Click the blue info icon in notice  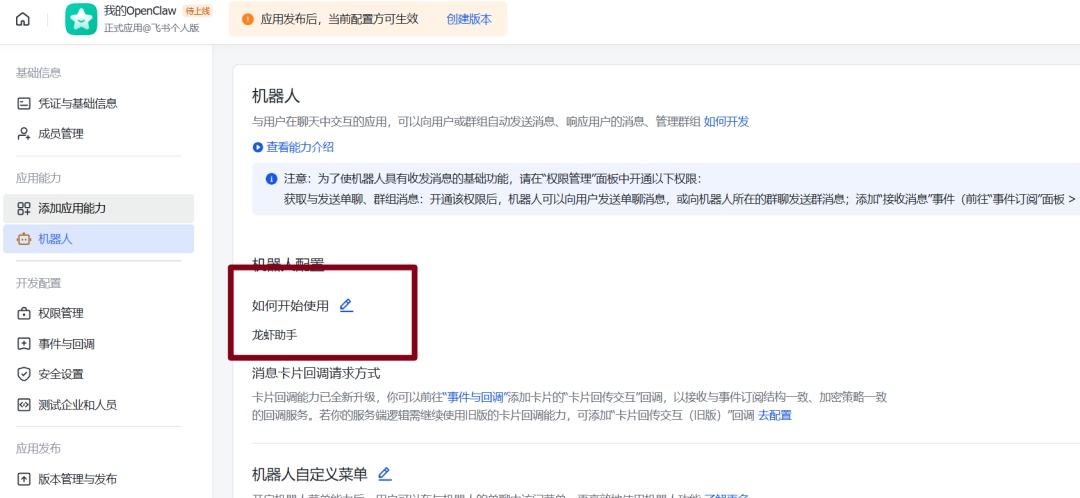pos(271,179)
